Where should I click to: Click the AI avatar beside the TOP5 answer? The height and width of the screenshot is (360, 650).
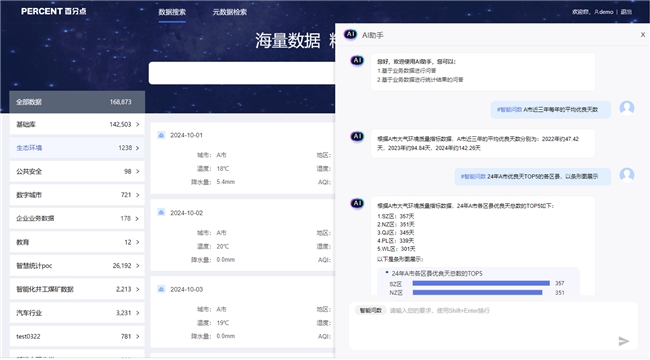pos(357,203)
